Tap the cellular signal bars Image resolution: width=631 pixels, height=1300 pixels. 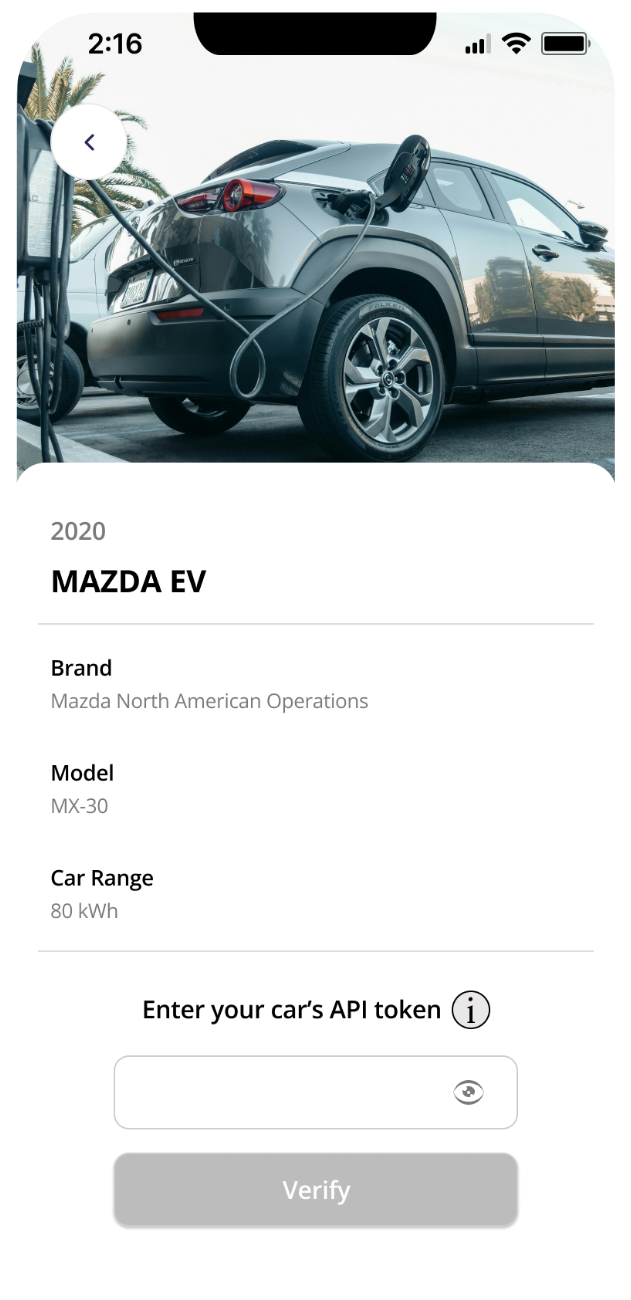[x=477, y=44]
